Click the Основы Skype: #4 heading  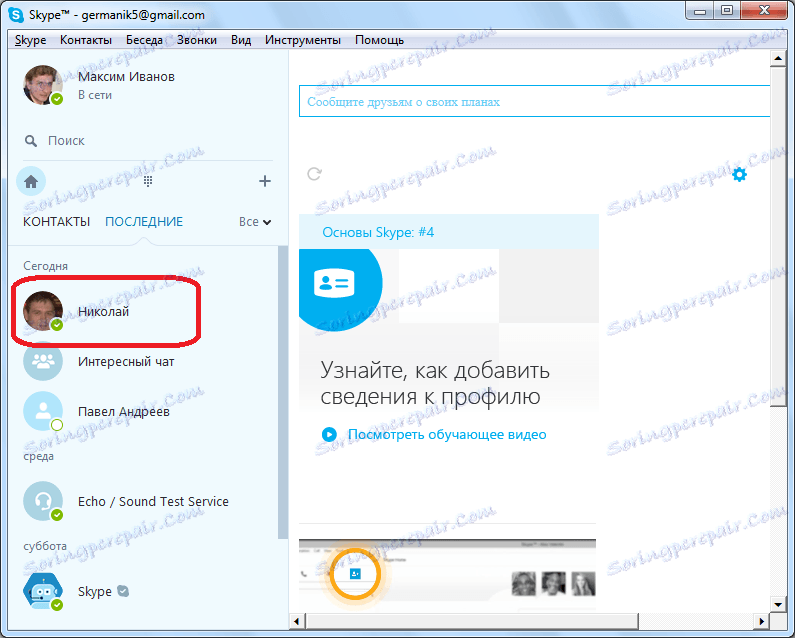coord(378,232)
